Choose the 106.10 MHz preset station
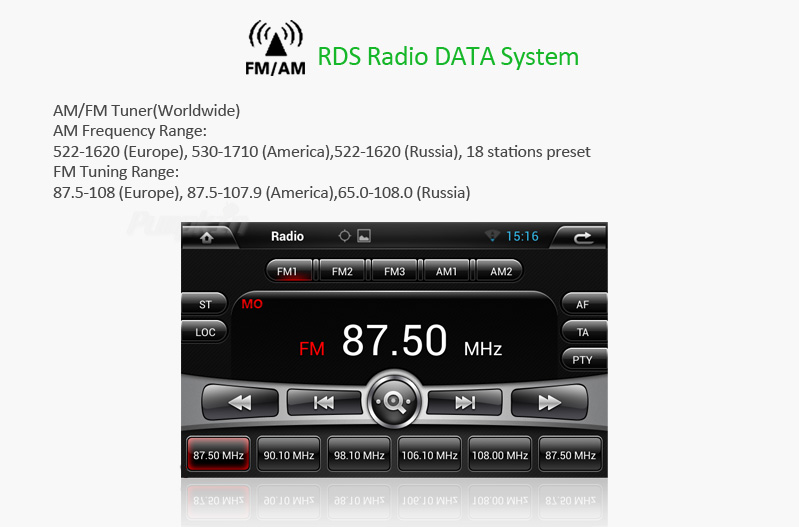 tap(429, 455)
